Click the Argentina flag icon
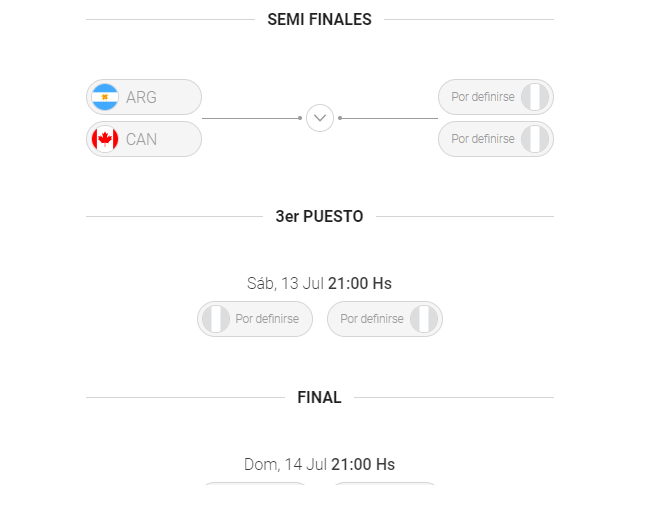 point(105,97)
